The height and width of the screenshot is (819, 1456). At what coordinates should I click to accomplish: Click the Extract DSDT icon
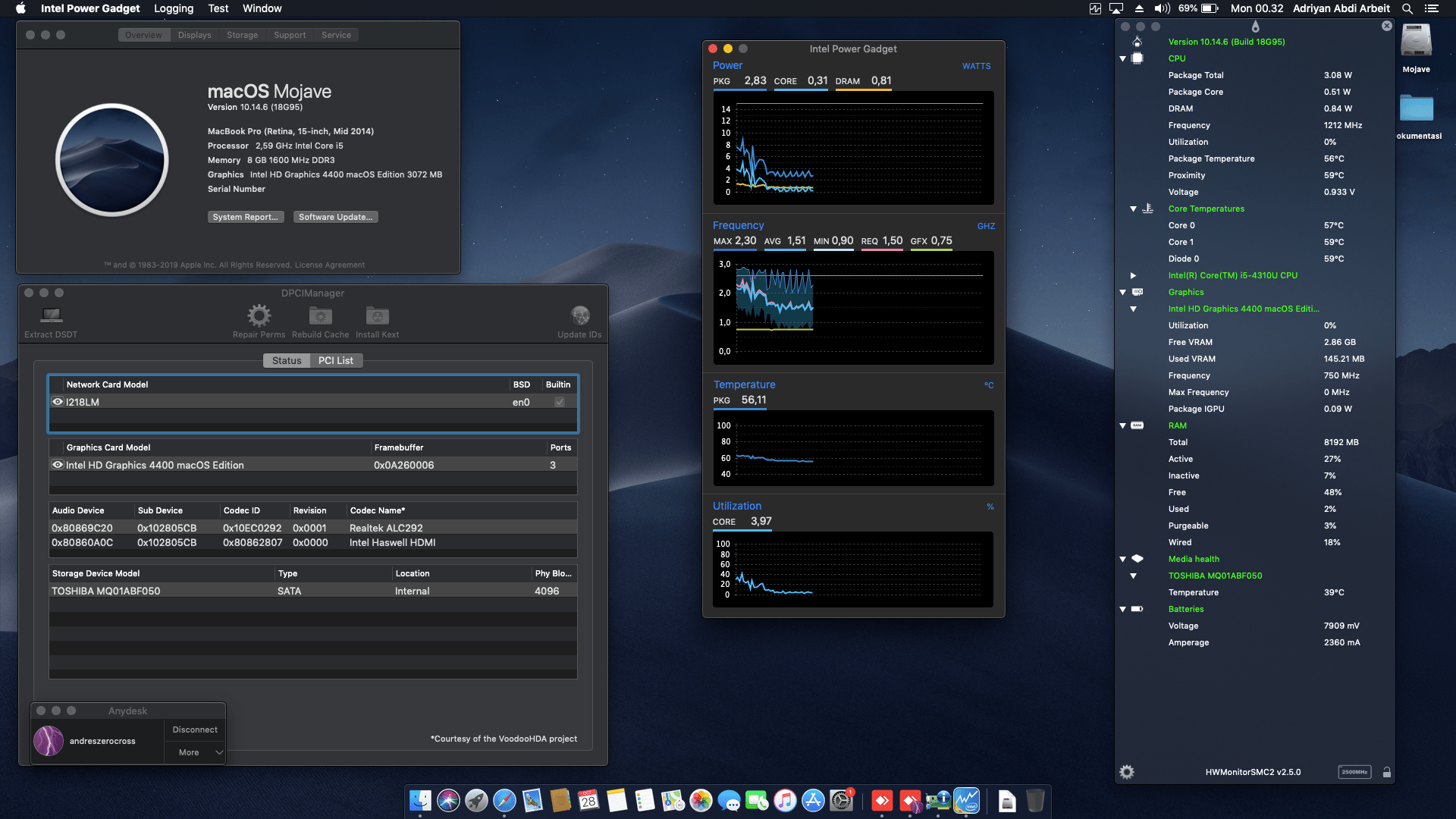tap(50, 317)
